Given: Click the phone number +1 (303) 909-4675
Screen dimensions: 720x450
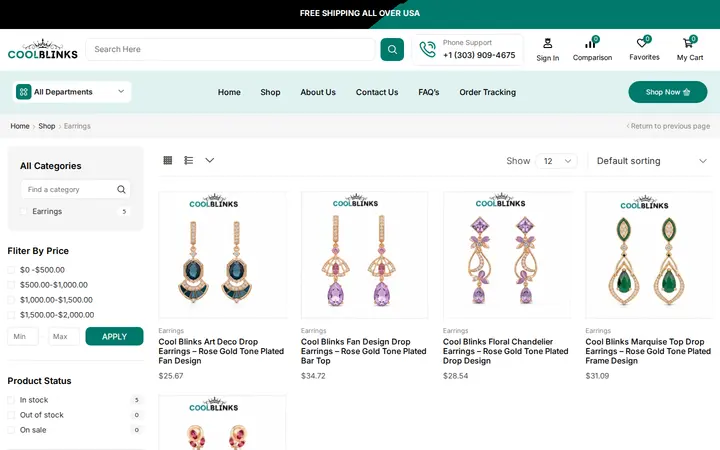Looking at the screenshot, I should (479, 55).
